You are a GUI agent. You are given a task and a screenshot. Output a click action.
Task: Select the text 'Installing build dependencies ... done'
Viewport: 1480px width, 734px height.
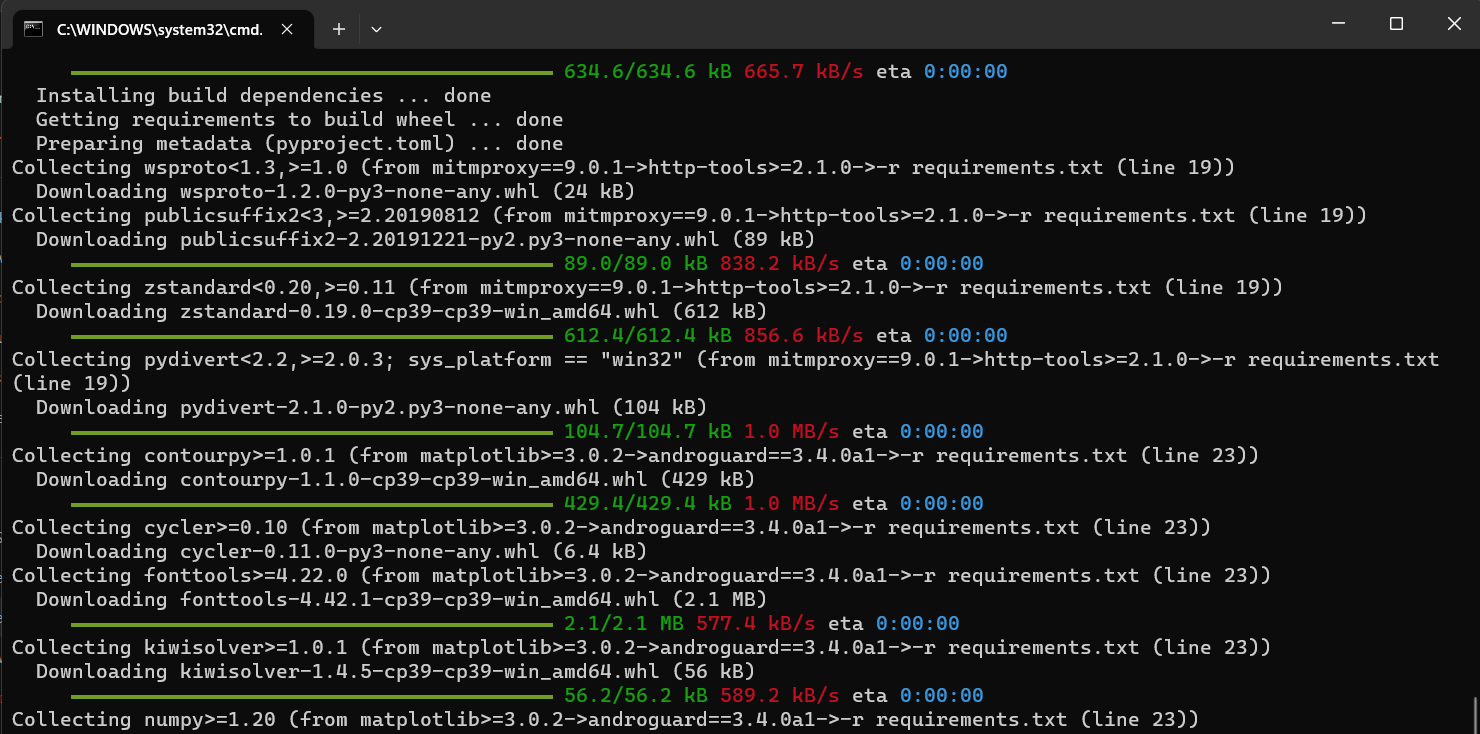[263, 95]
